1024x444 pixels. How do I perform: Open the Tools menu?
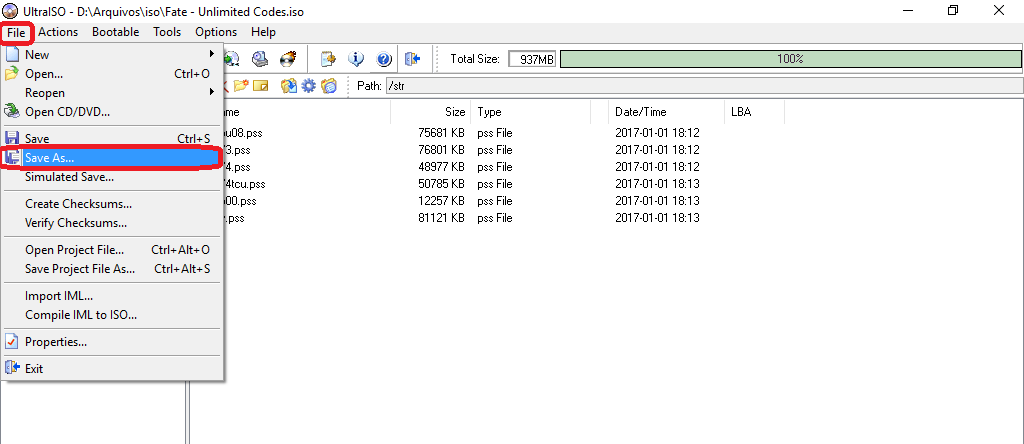coord(167,32)
